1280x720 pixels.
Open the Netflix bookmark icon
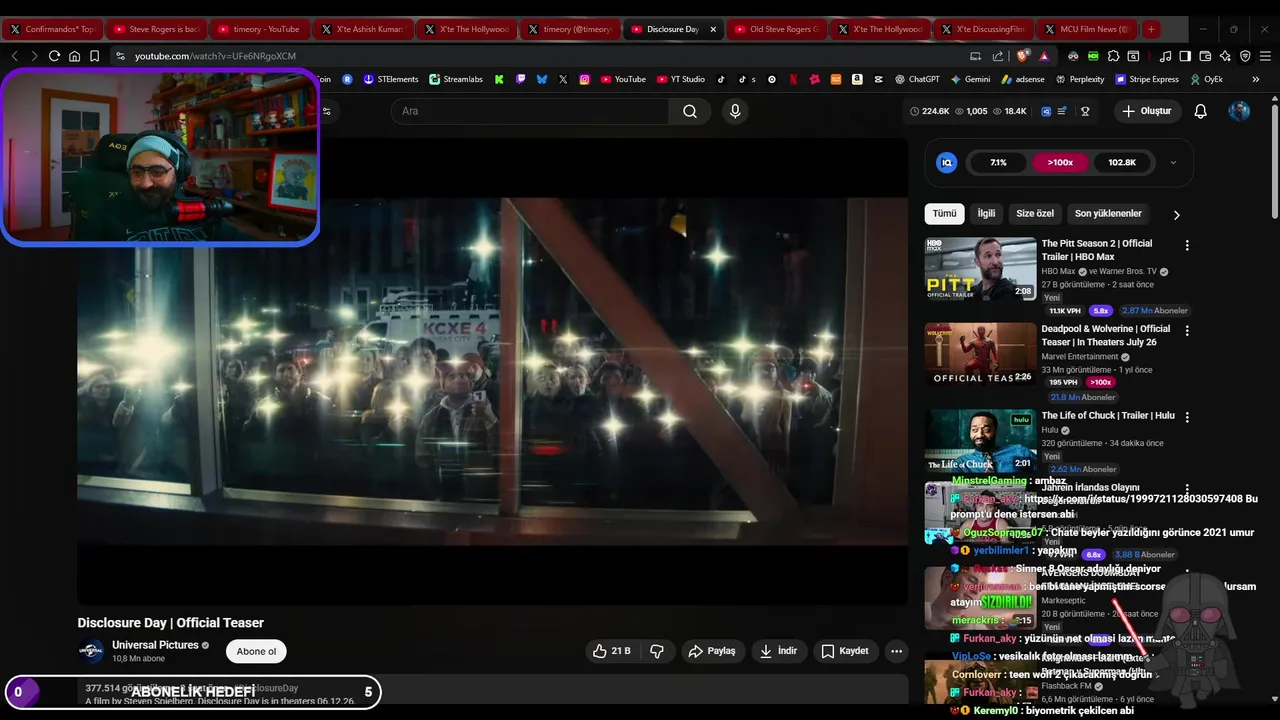[793, 79]
